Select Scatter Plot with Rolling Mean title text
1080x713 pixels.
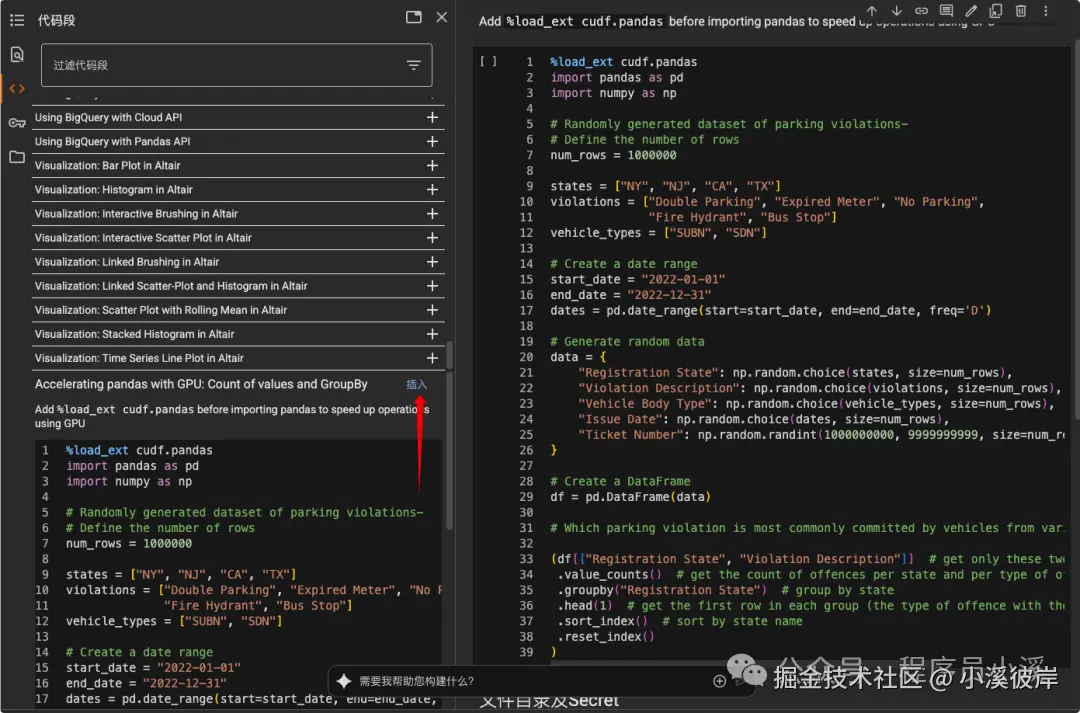click(x=160, y=310)
